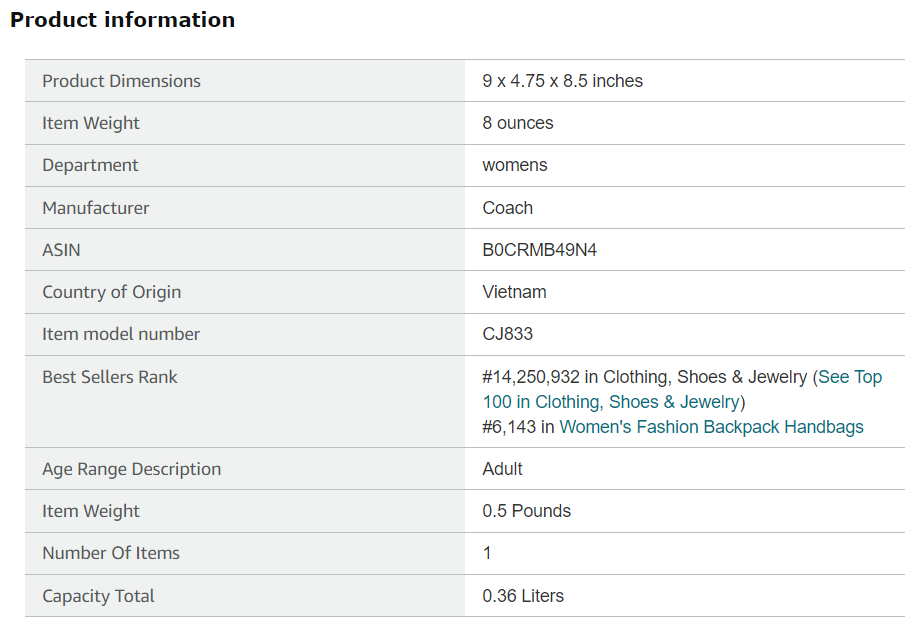Select the ASIN value B0CRMB49N4
922x622 pixels.
[539, 250]
